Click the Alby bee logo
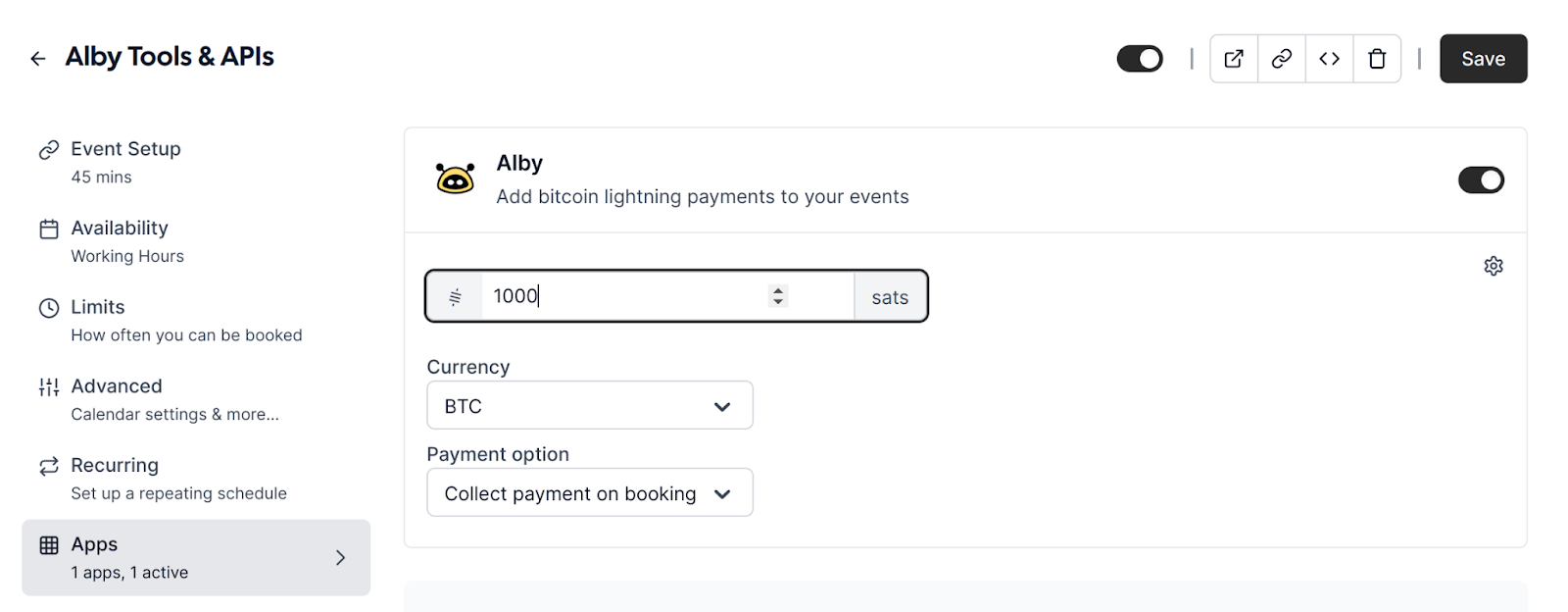 [x=455, y=178]
